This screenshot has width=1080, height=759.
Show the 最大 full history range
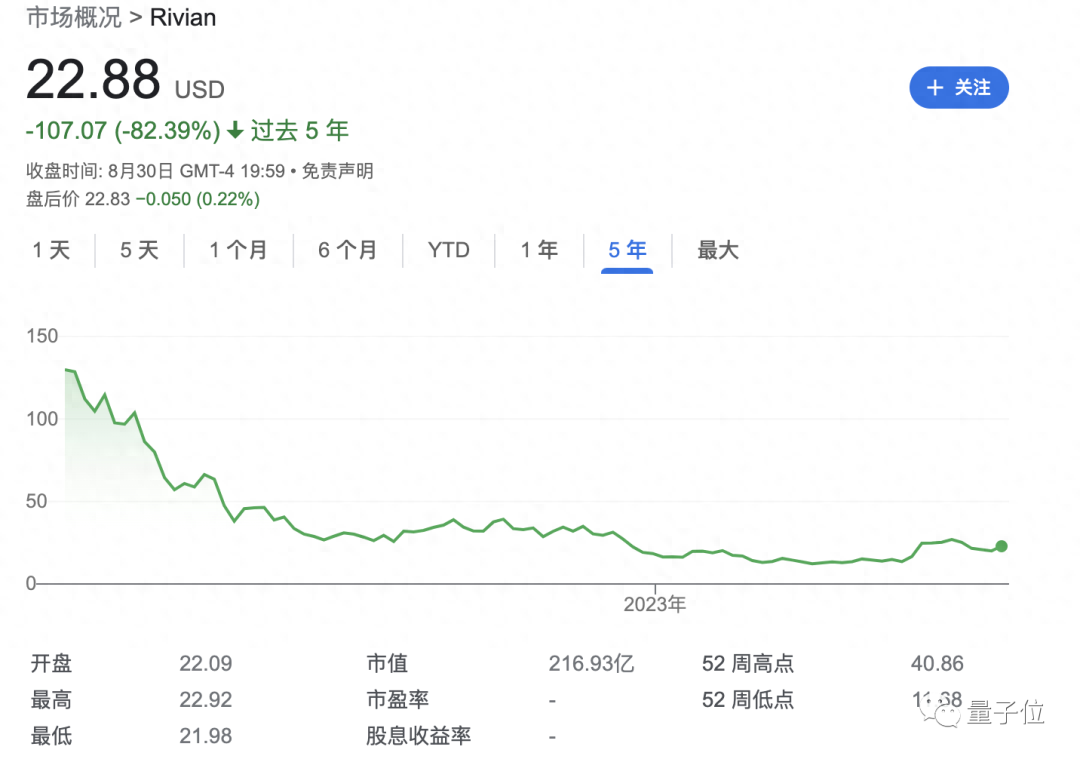point(717,250)
